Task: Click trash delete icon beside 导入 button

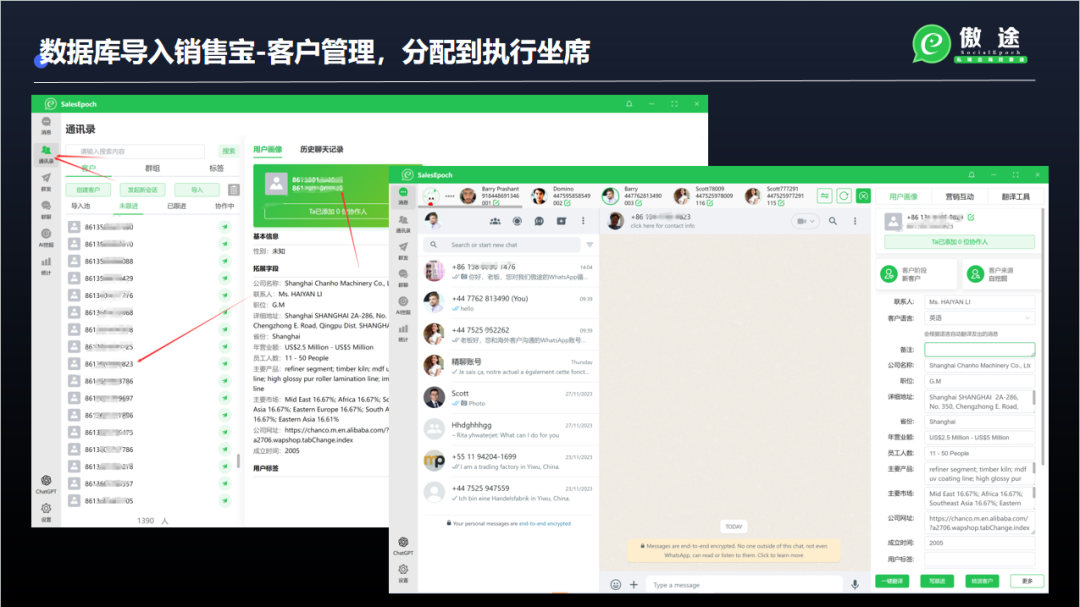Action: pyautogui.click(x=233, y=189)
